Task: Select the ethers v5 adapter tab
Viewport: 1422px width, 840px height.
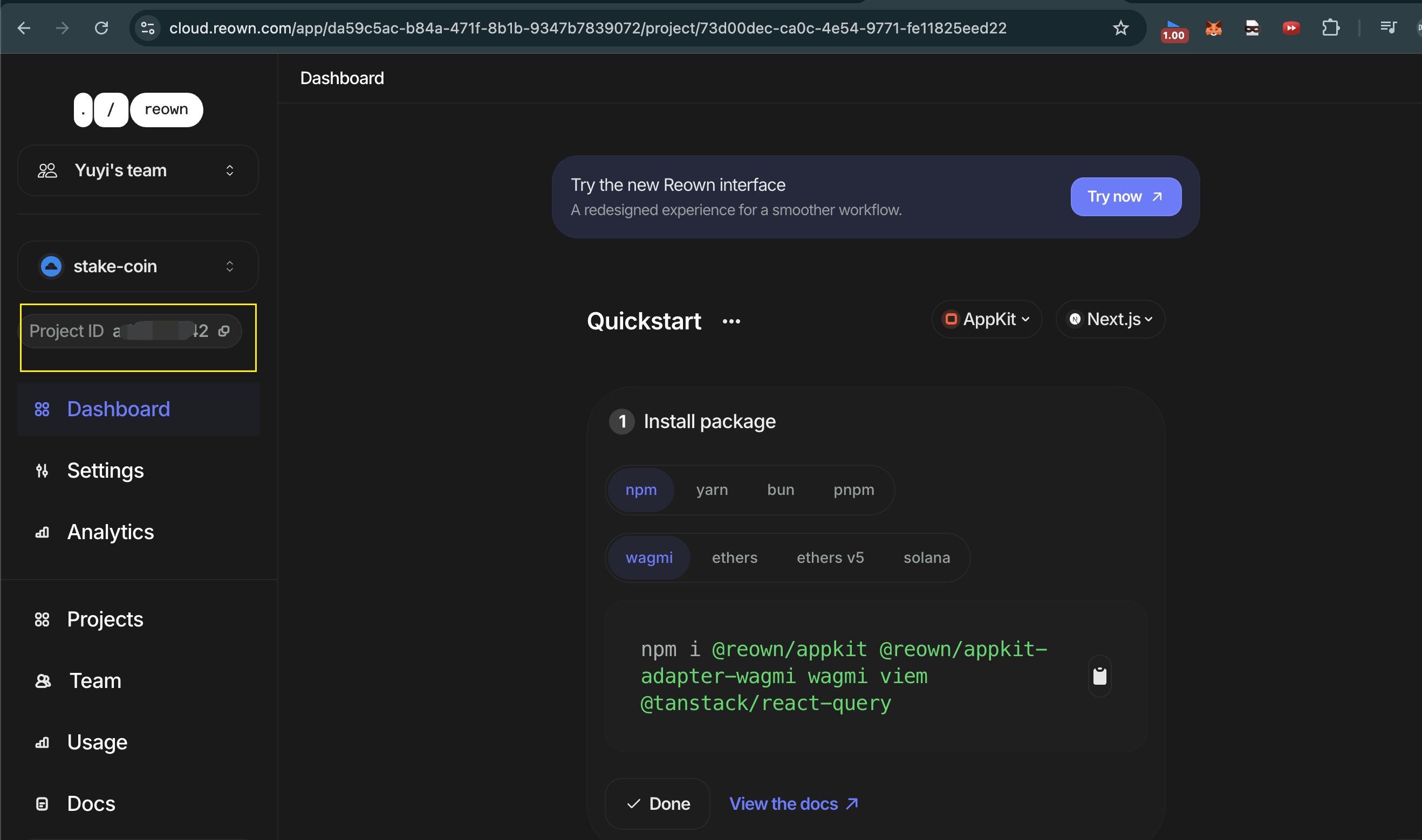Action: (830, 557)
